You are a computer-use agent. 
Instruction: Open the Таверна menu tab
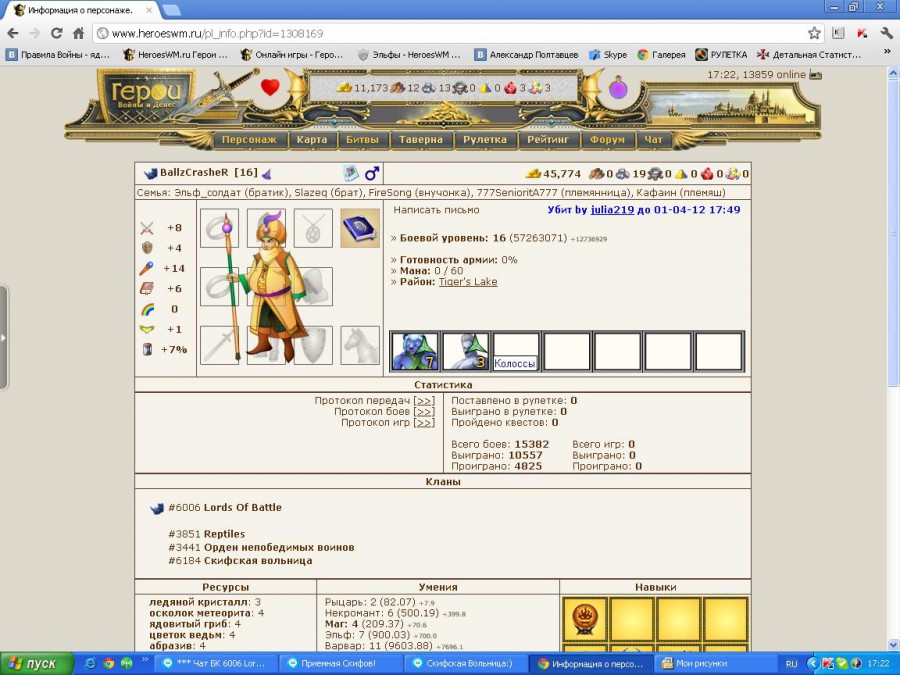421,139
